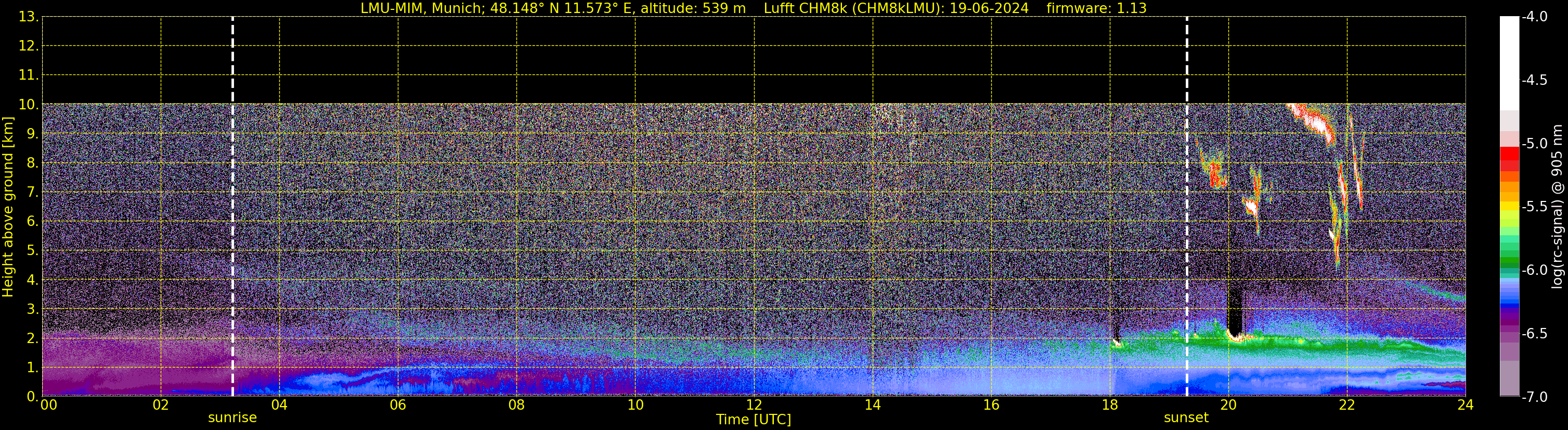
Task: Click the '18' time axis tick label
Action: [x=1110, y=405]
